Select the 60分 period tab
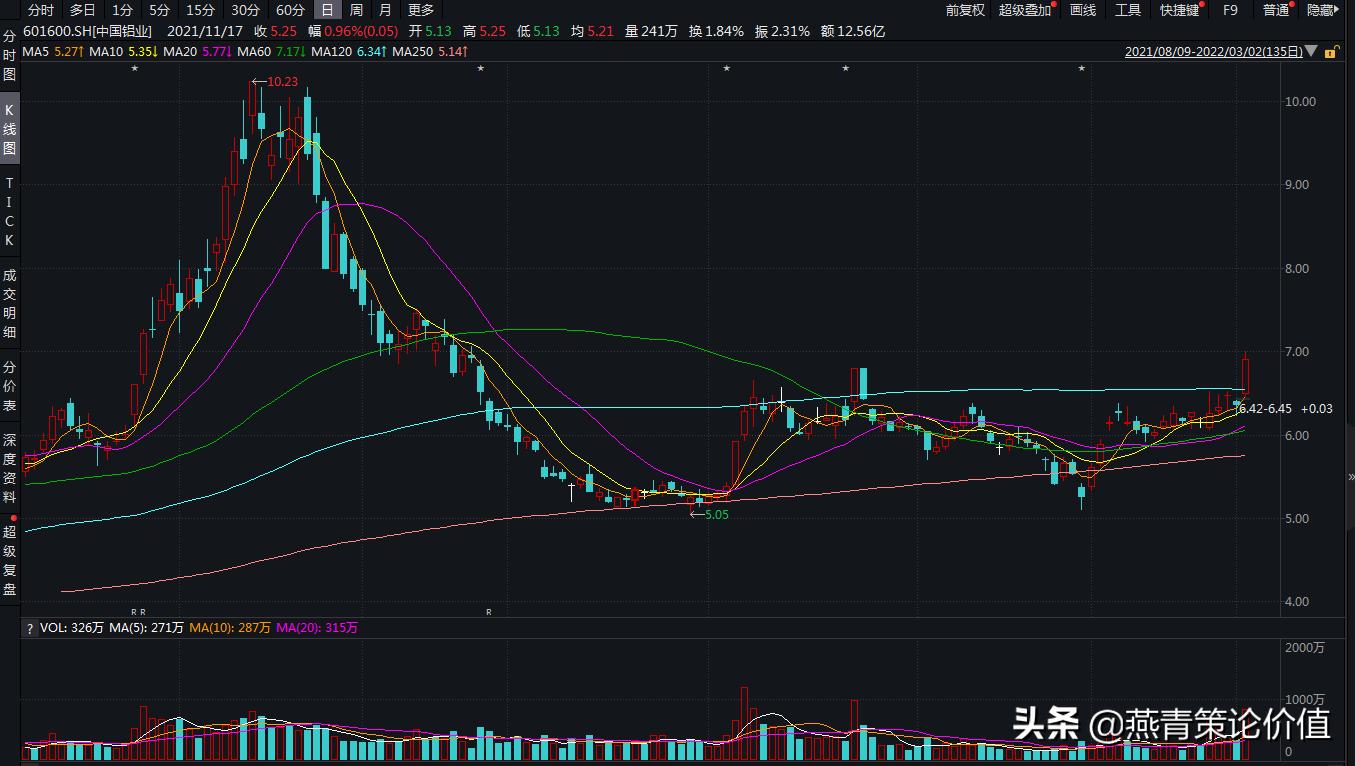This screenshot has width=1355, height=766. pos(290,10)
